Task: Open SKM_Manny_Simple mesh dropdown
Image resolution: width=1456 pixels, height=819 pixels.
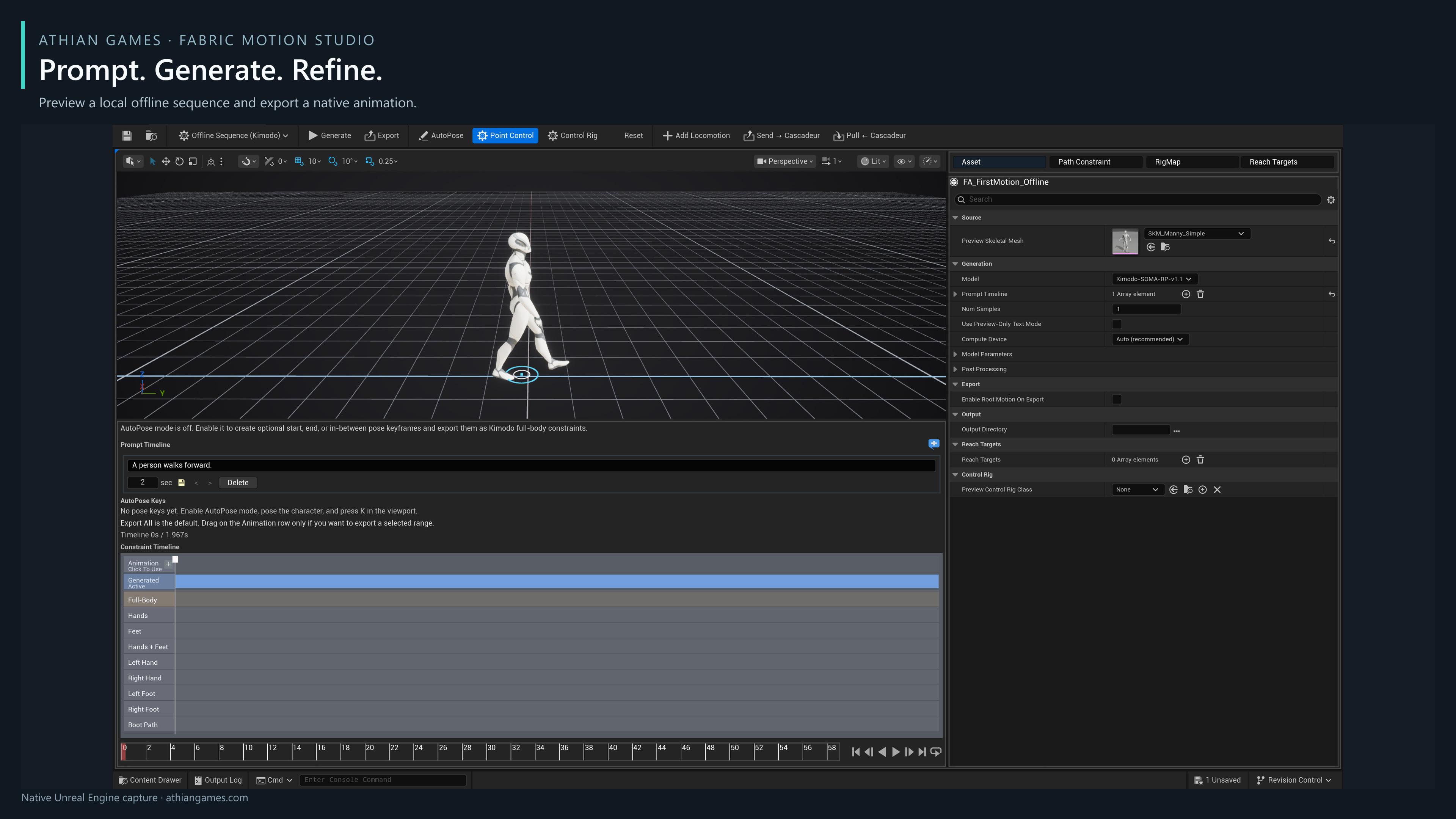Action: click(1197, 234)
